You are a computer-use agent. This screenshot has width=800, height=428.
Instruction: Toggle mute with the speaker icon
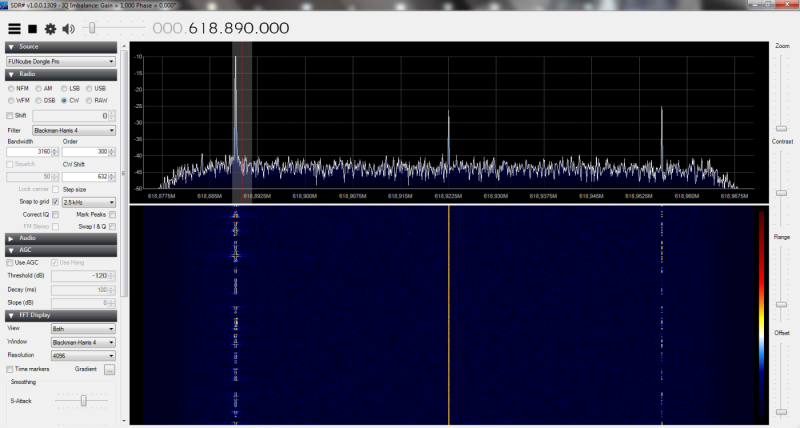[68, 29]
